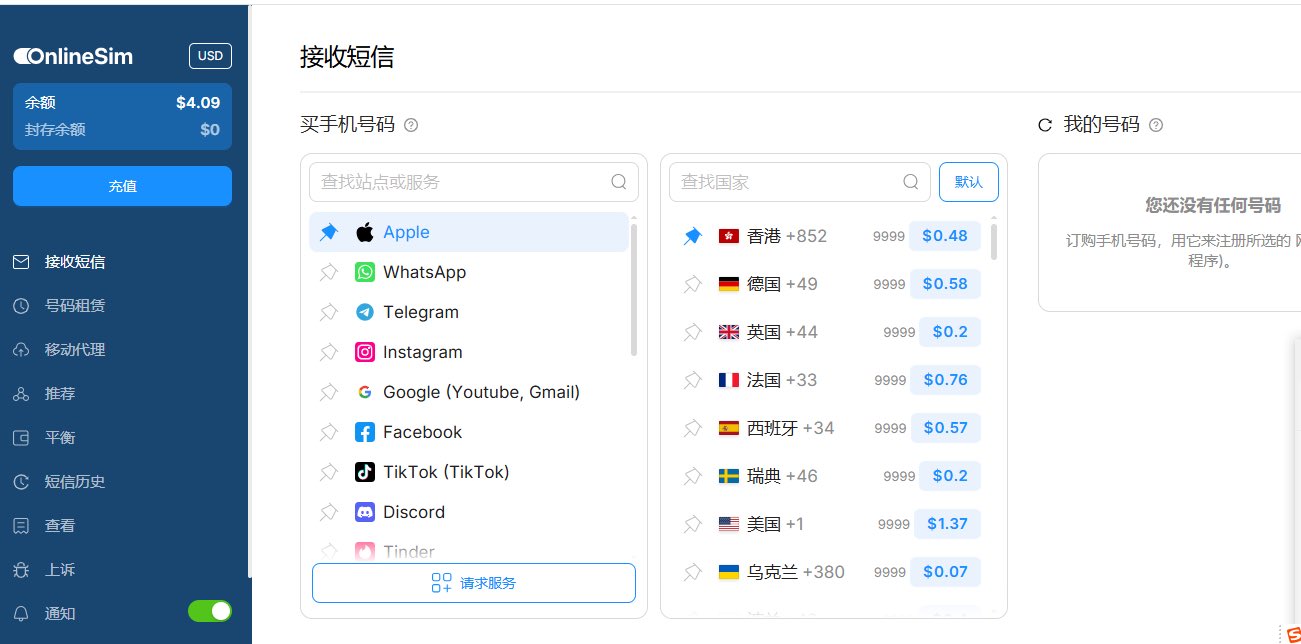Viewport: 1301px width, 644px height.
Task: Pin the Telegram service
Action: coord(329,312)
